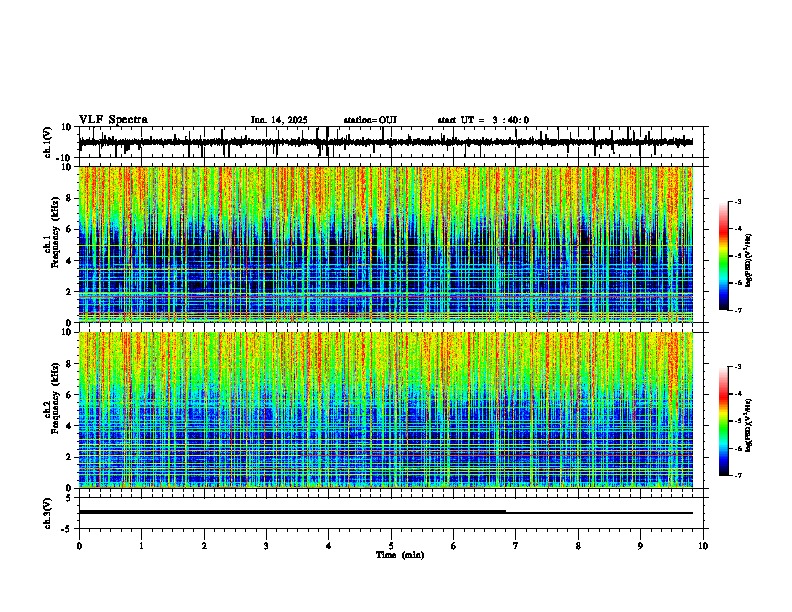
Task: Click the "VLF Spectra" title text
Action: pos(113,120)
